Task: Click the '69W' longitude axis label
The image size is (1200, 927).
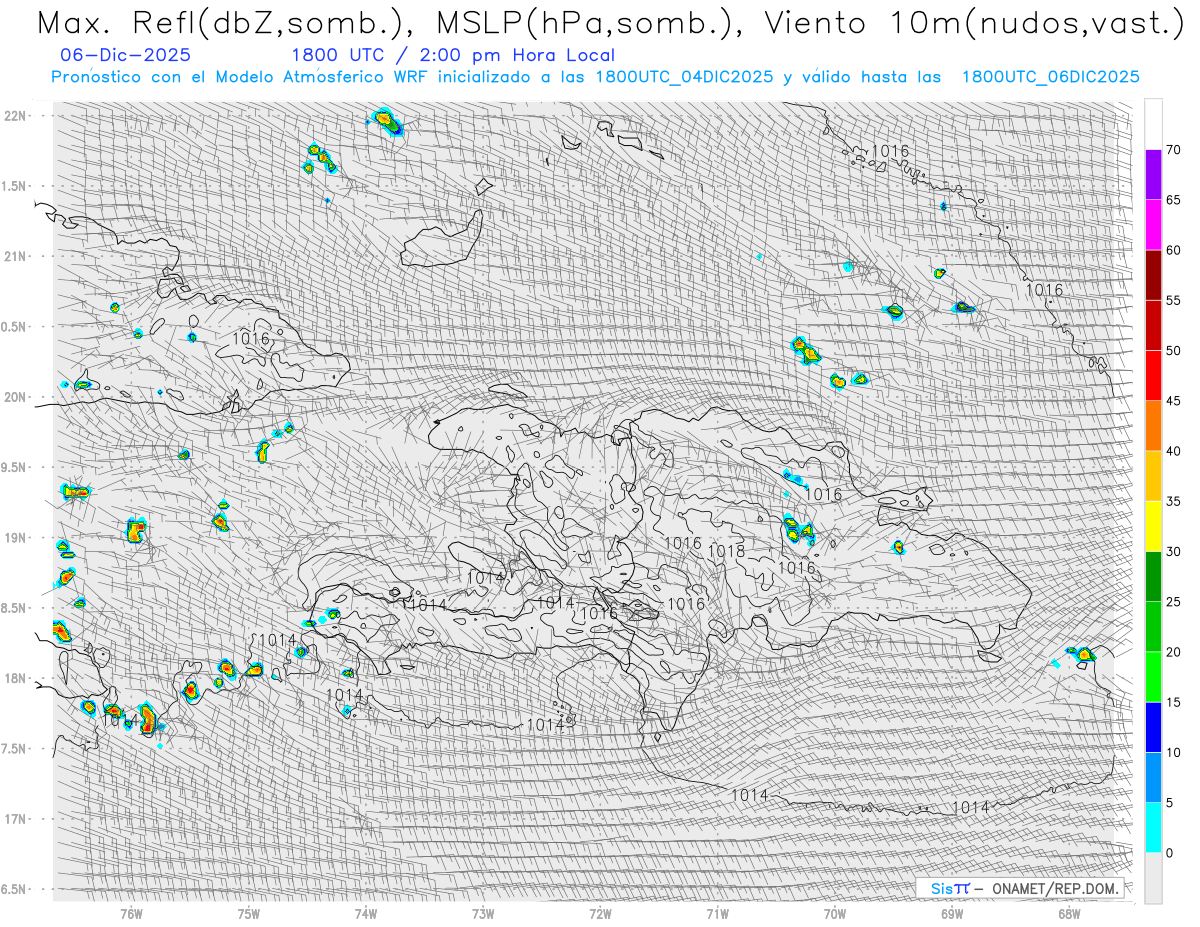Action: [951, 913]
